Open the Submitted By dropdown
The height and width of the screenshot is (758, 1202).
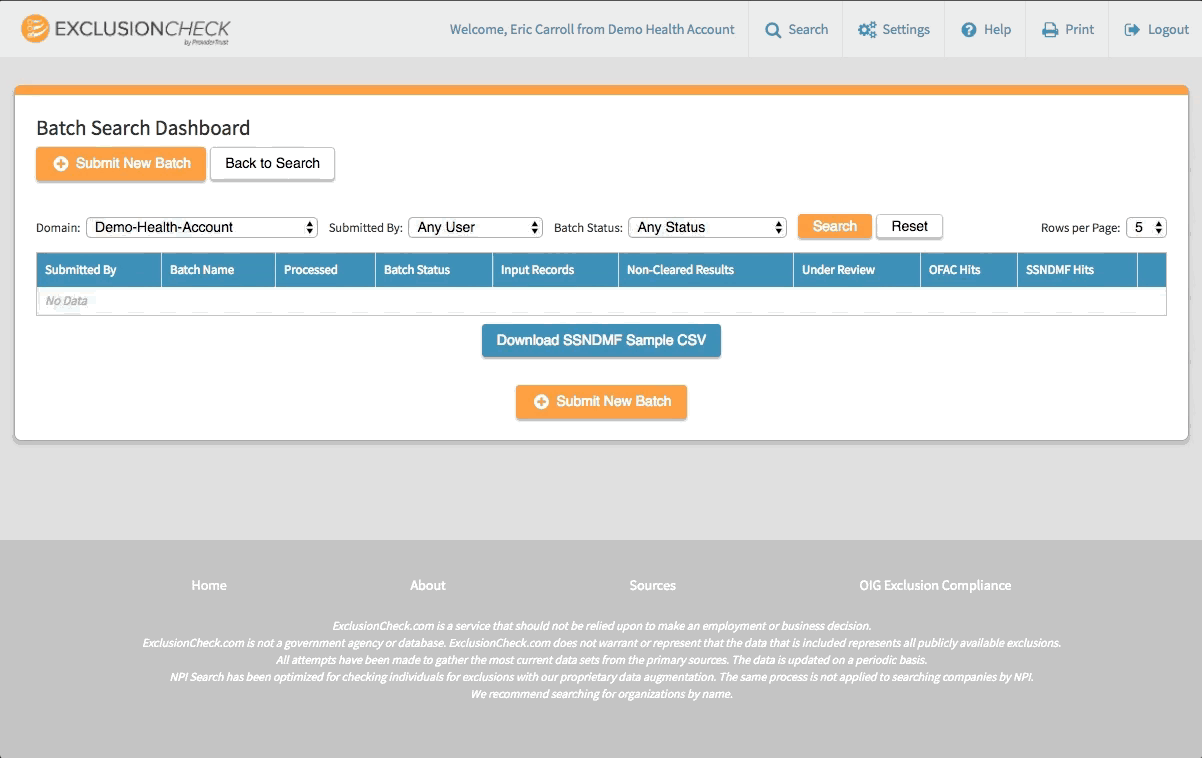[476, 228]
